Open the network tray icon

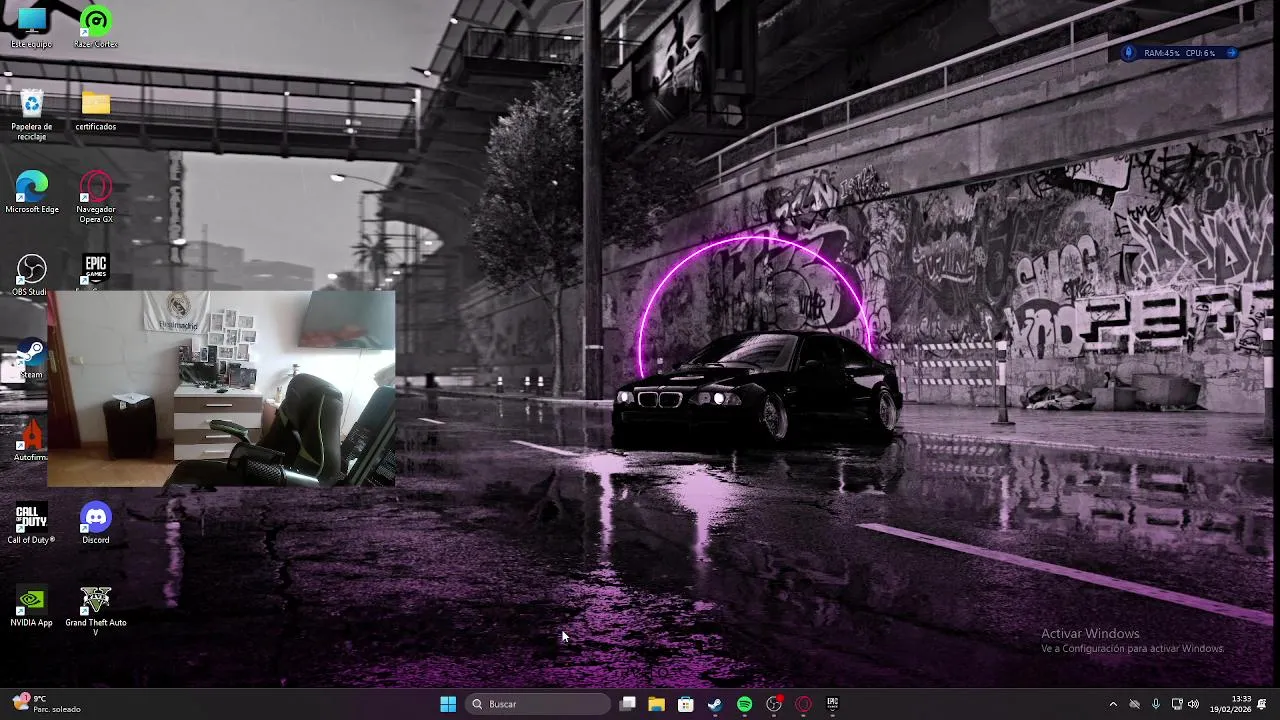[x=1177, y=704]
